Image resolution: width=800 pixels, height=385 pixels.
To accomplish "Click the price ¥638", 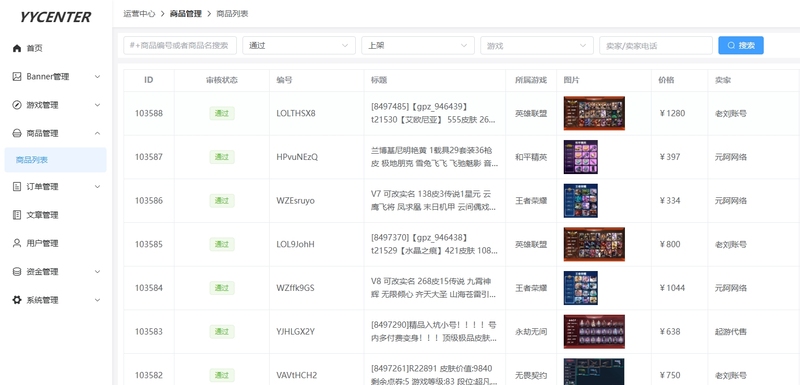I will tap(669, 331).
